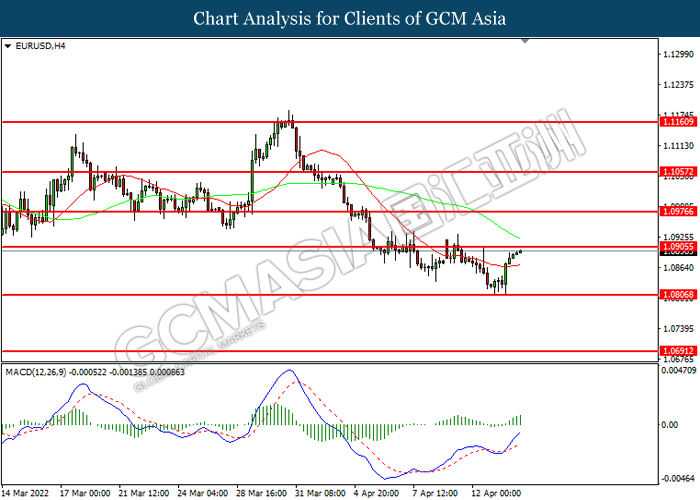Select the red 1.11609 price level label
The width and height of the screenshot is (700, 500).
[x=678, y=122]
